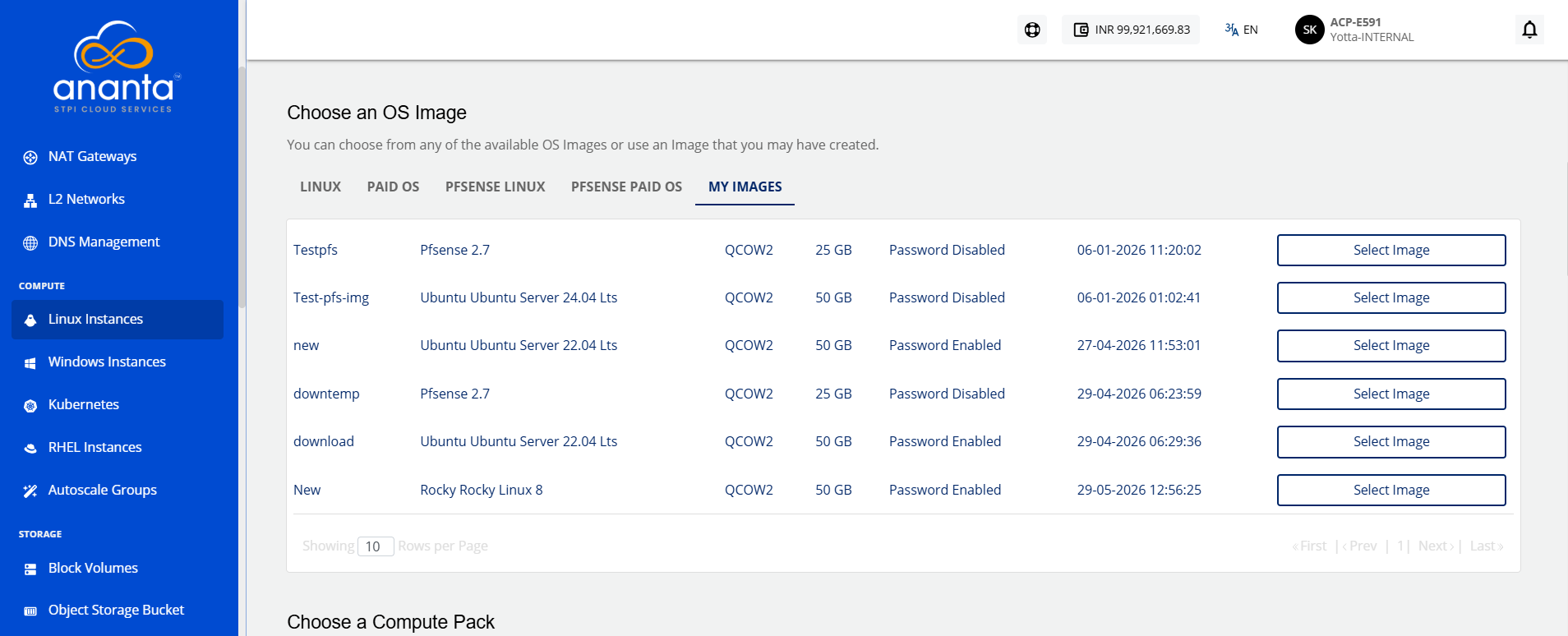
Task: Switch to the LINUX tab
Action: [x=321, y=187]
